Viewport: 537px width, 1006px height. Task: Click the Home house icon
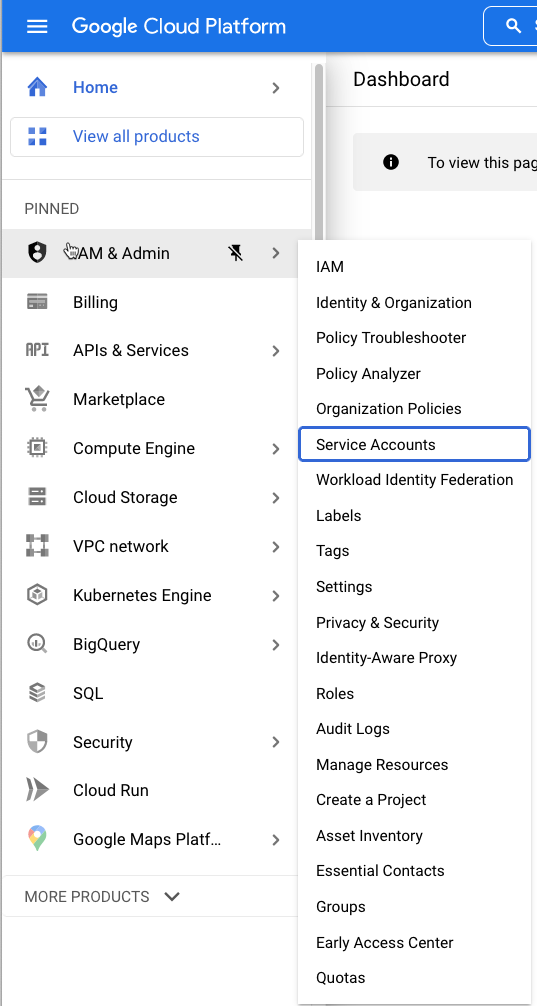(37, 87)
